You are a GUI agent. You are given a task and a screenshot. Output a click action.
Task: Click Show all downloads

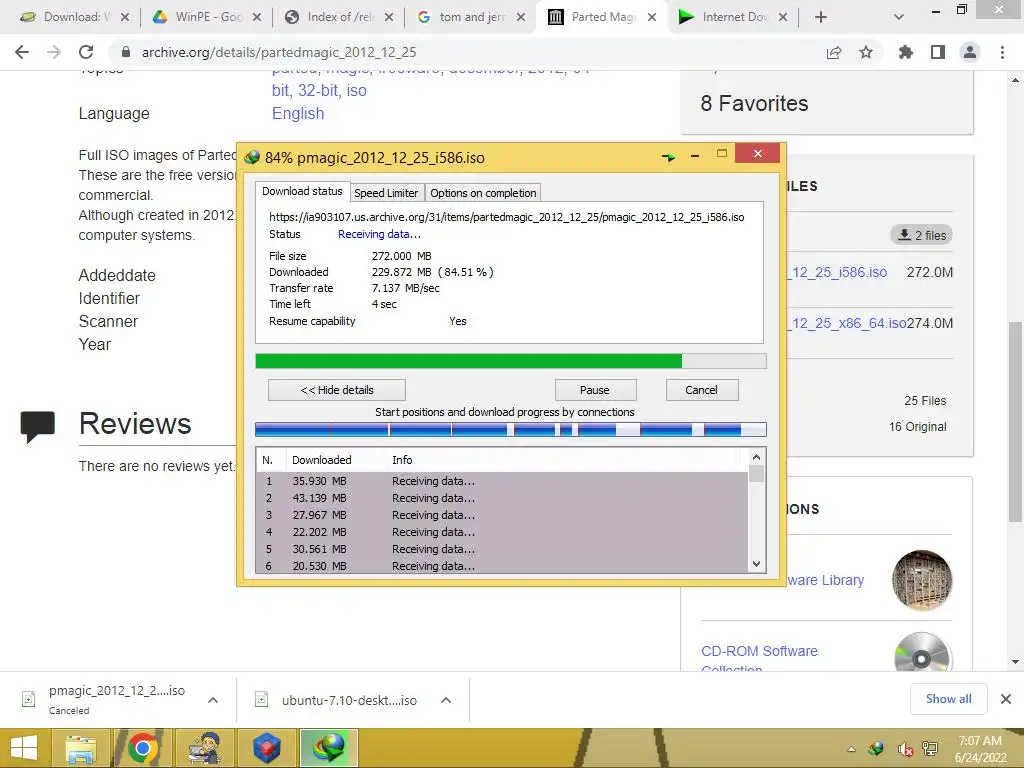tap(948, 699)
